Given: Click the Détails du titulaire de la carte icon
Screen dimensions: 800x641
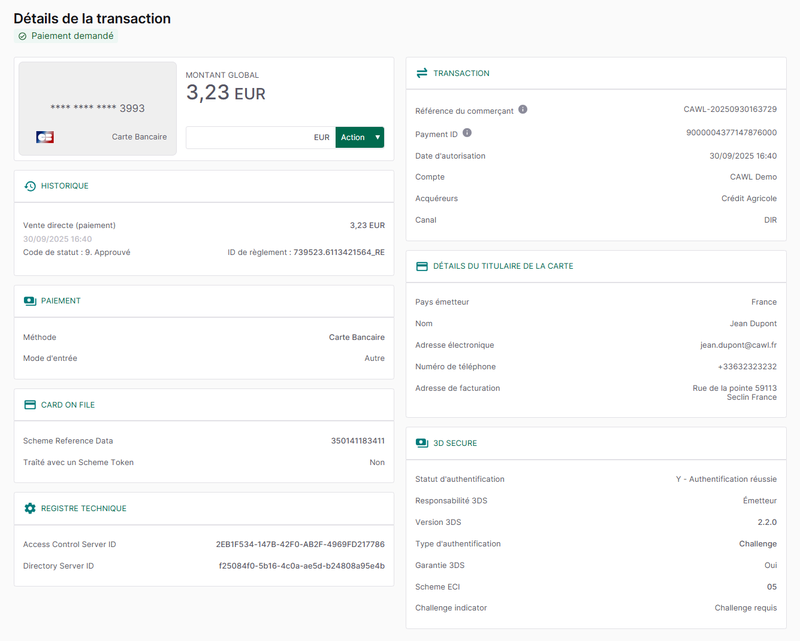Looking at the screenshot, I should tap(422, 266).
